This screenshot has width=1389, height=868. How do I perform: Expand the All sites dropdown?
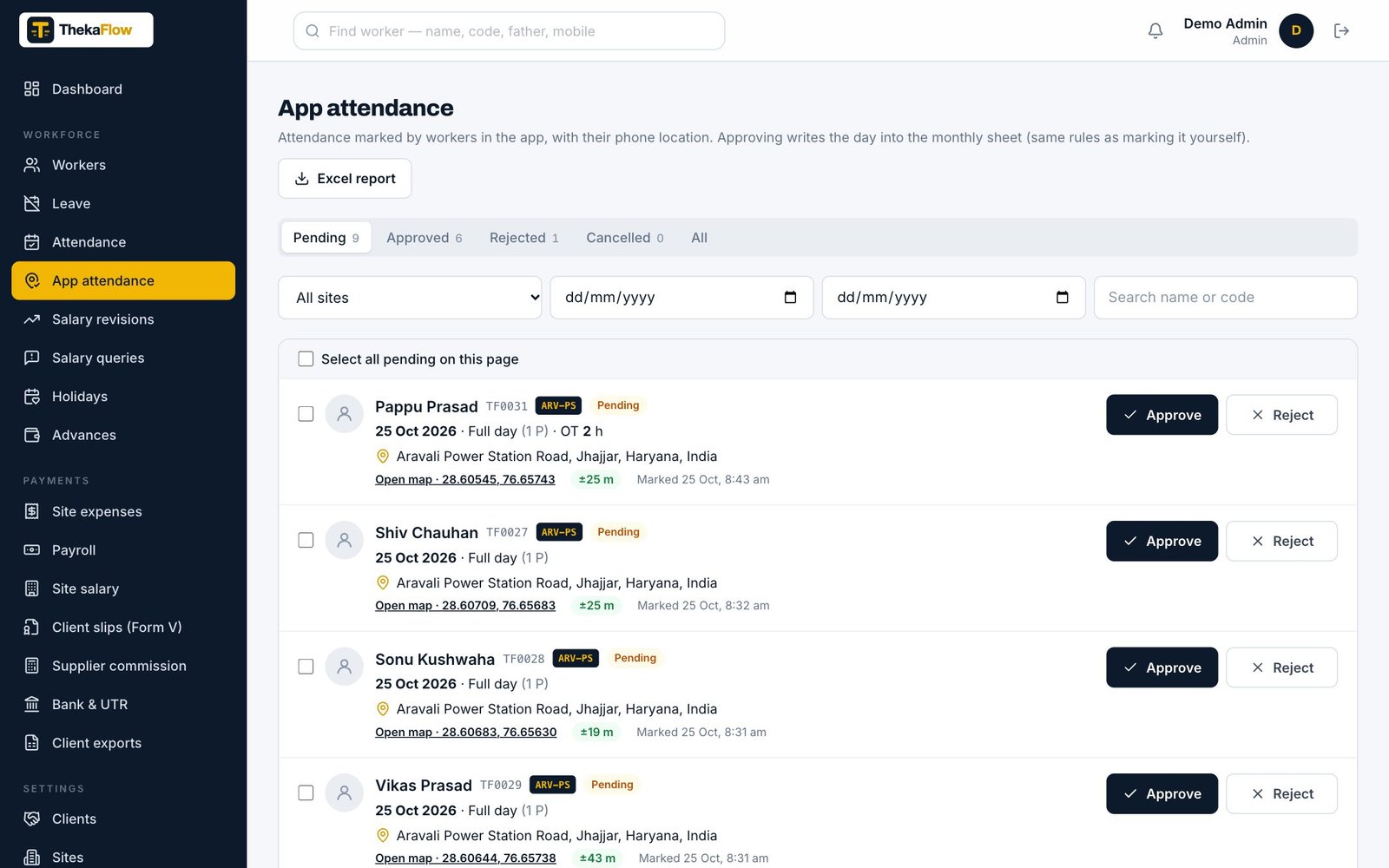tap(410, 298)
